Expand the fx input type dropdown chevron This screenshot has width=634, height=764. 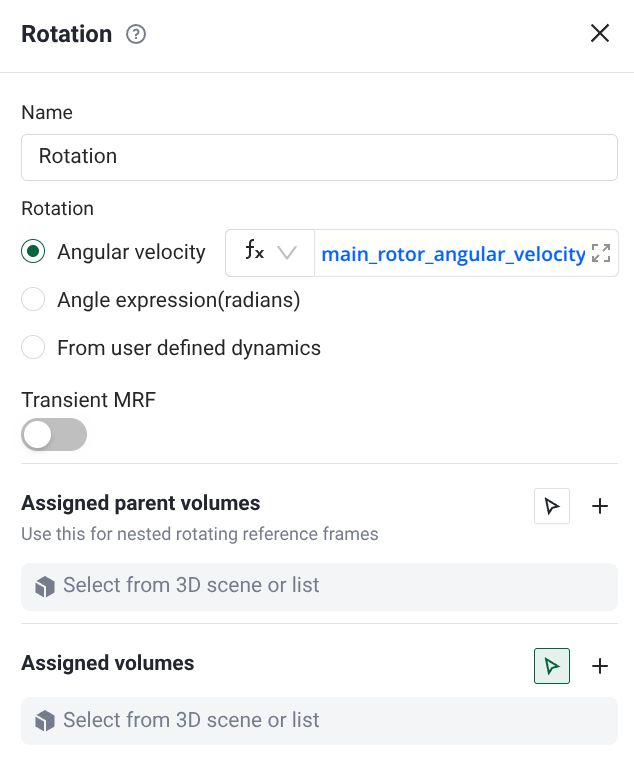tap(288, 253)
